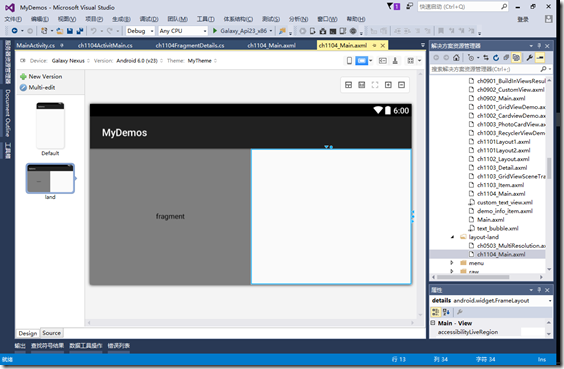Click the Navigate Backward icon
Image resolution: width=564 pixels, height=369 pixels.
pyautogui.click(x=14, y=31)
